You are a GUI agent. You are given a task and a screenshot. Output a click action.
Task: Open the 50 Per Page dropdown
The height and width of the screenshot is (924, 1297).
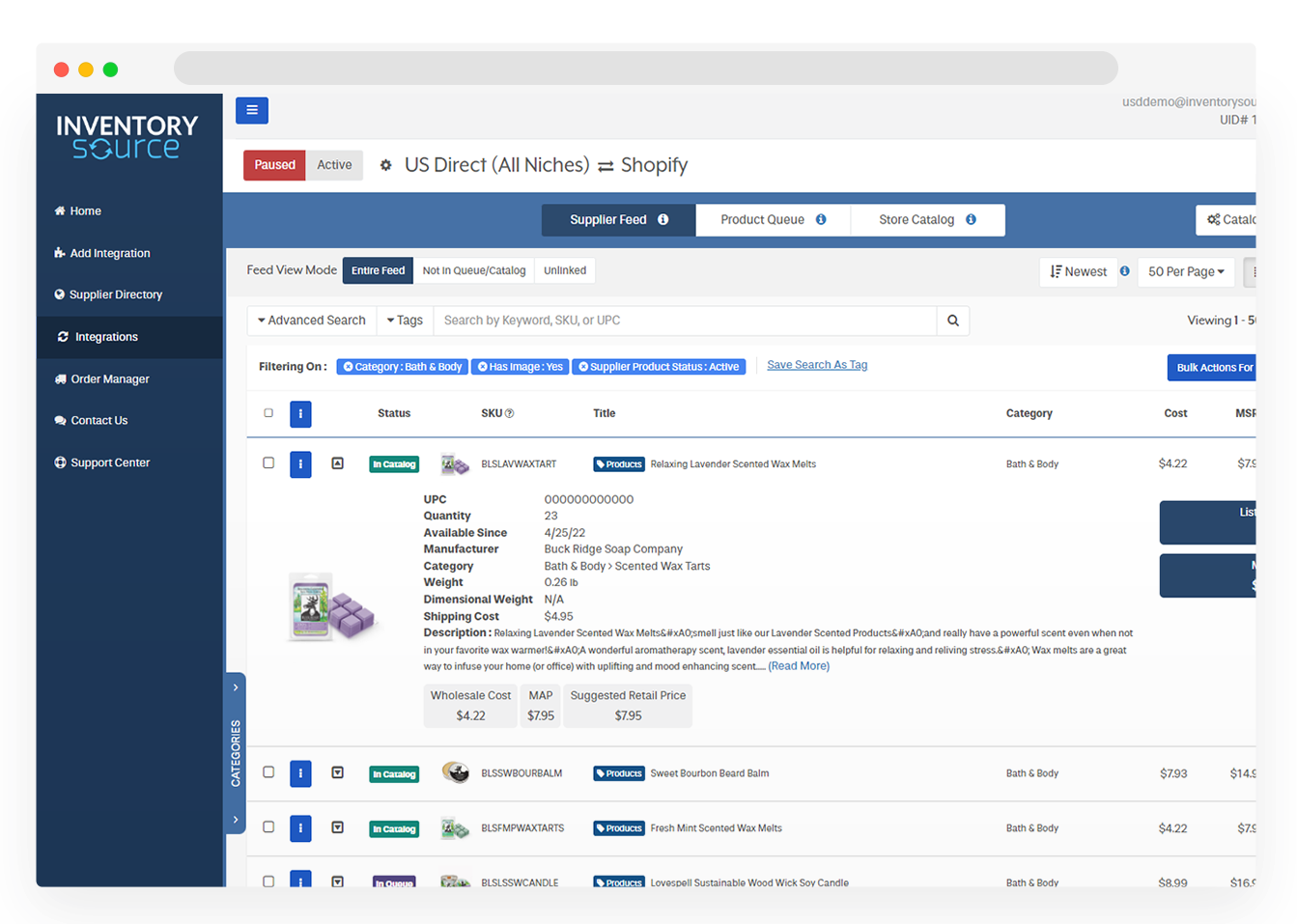click(1186, 271)
